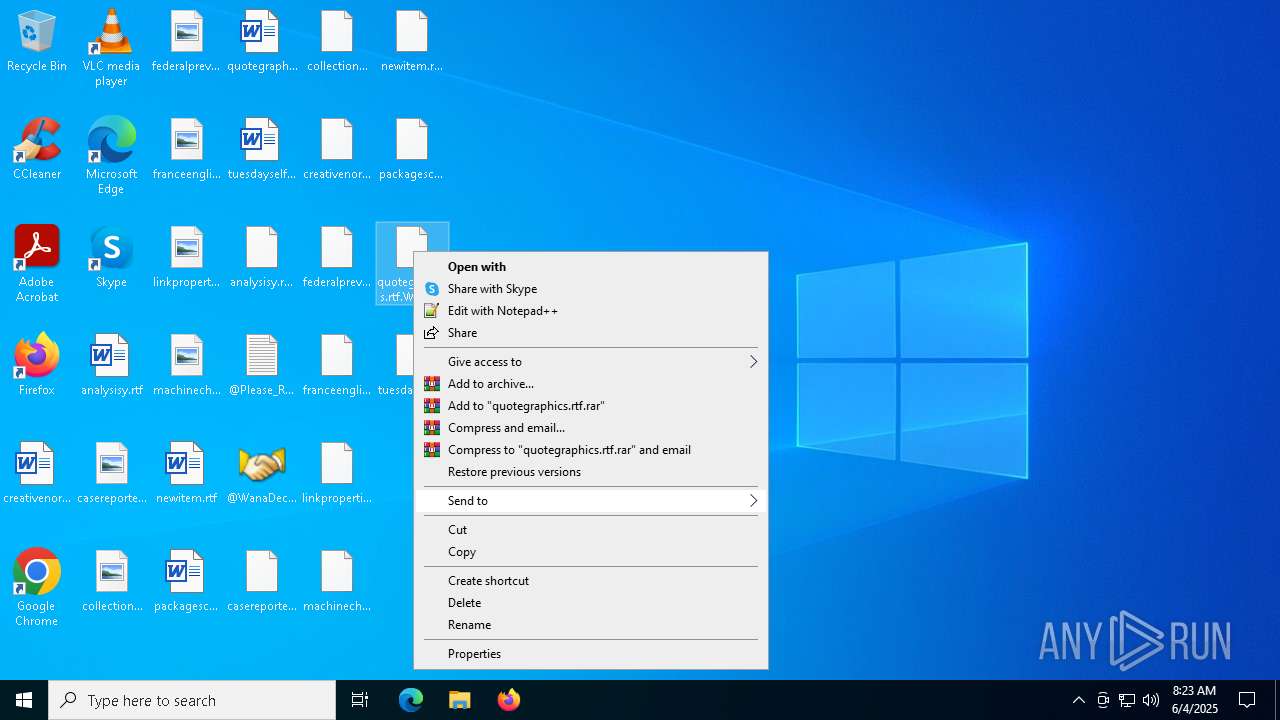The width and height of the screenshot is (1280, 720).
Task: Open Firefox from the taskbar
Action: (509, 700)
